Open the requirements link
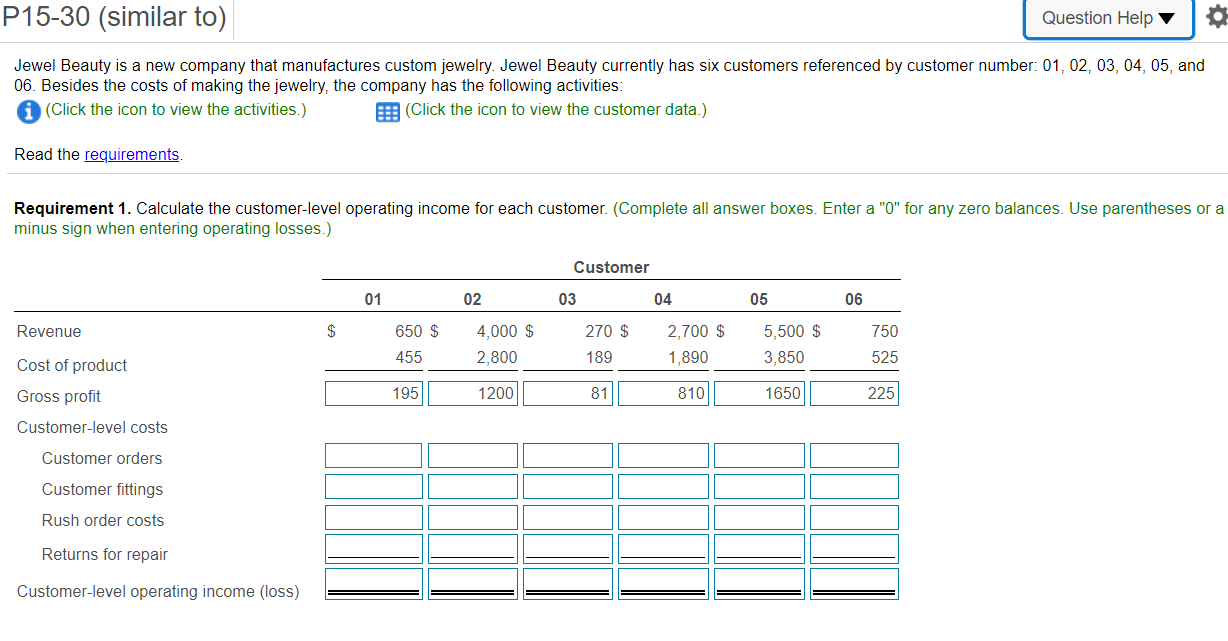 [x=131, y=154]
